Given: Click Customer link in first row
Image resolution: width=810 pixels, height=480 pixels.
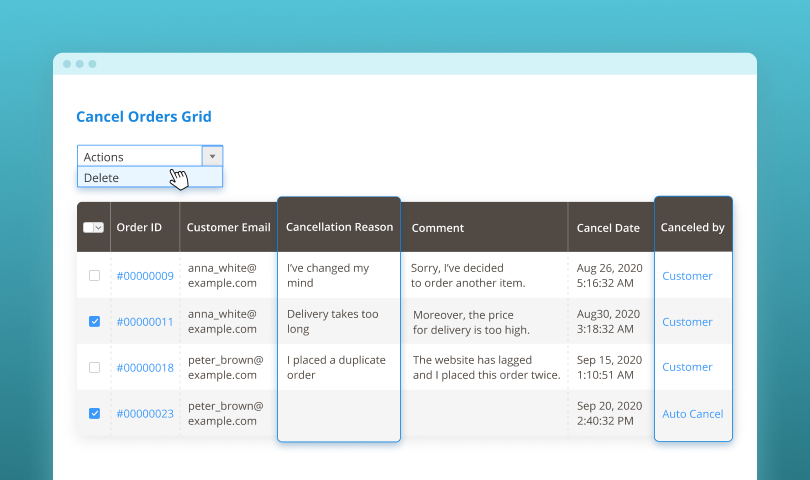Looking at the screenshot, I should 687,276.
